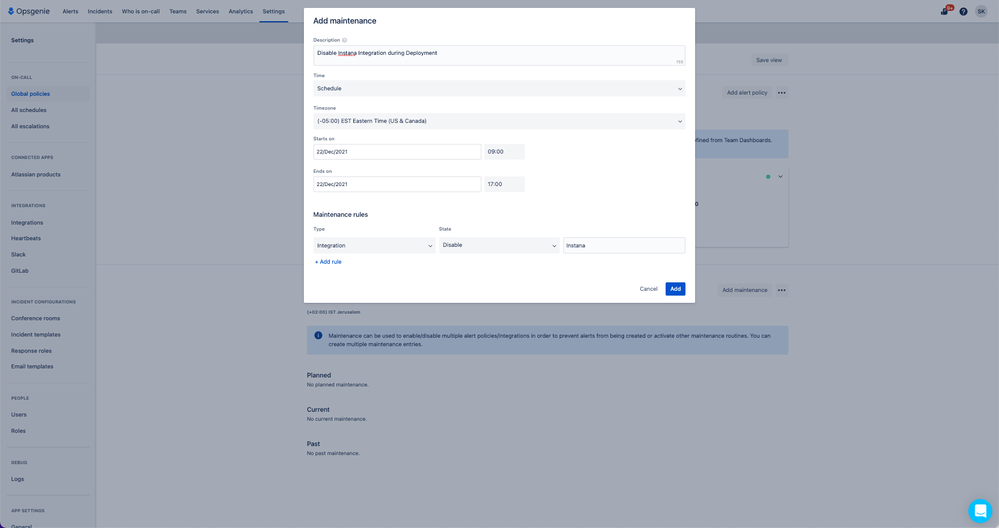Click the Description text field
Image resolution: width=999 pixels, height=528 pixels.
pyautogui.click(x=499, y=55)
